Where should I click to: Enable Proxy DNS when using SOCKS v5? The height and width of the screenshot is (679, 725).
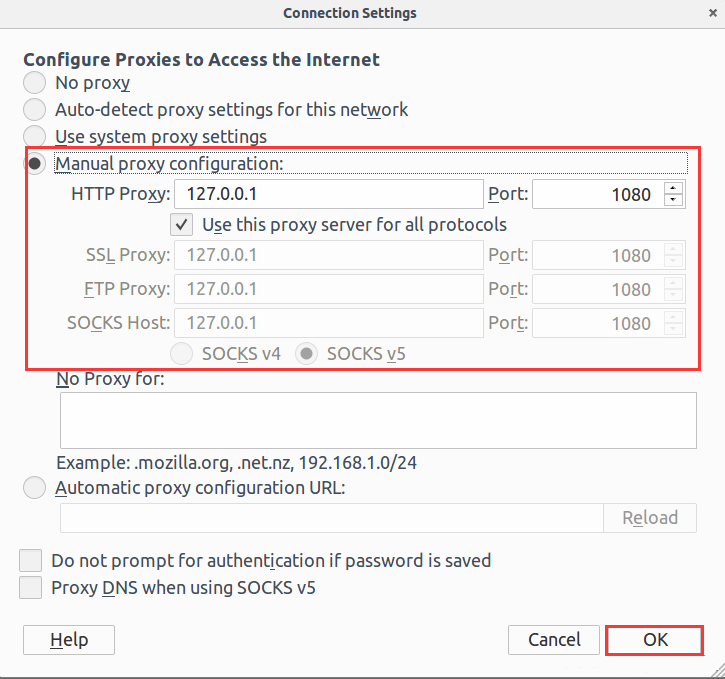tap(31, 587)
